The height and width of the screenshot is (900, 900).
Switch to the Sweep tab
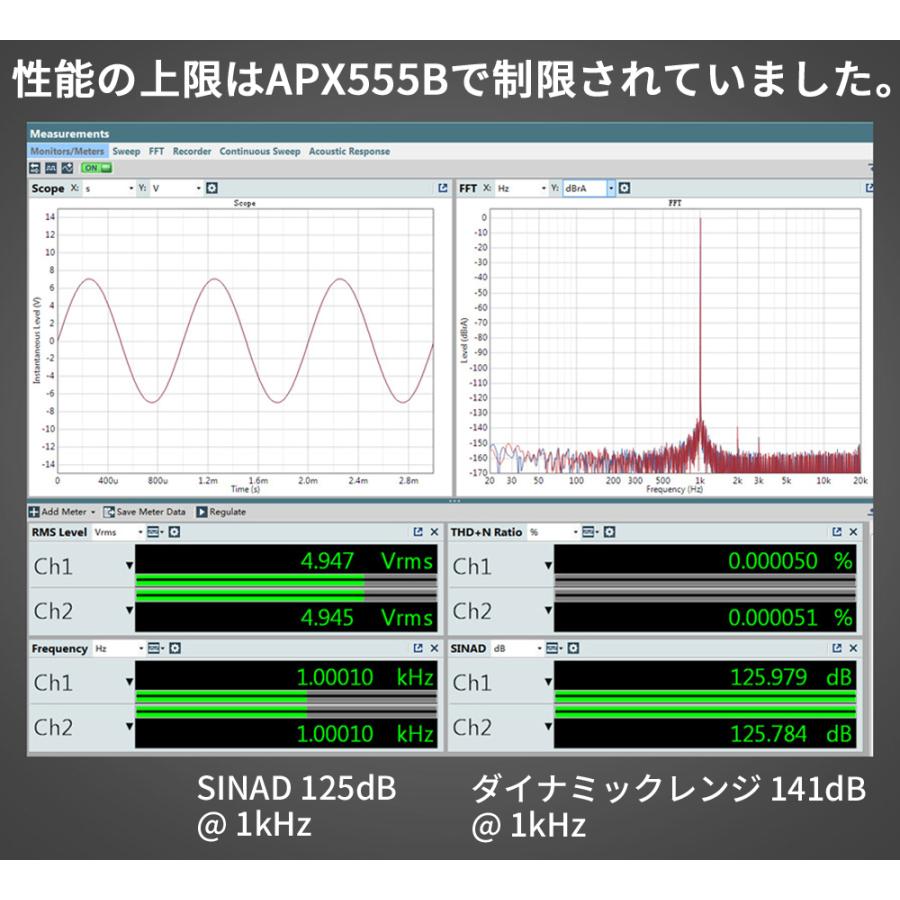click(126, 151)
